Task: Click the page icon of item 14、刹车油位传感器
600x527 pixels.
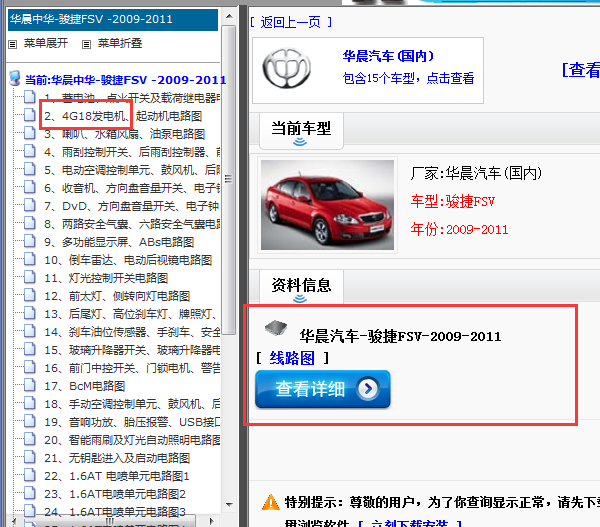Action: tap(30, 331)
